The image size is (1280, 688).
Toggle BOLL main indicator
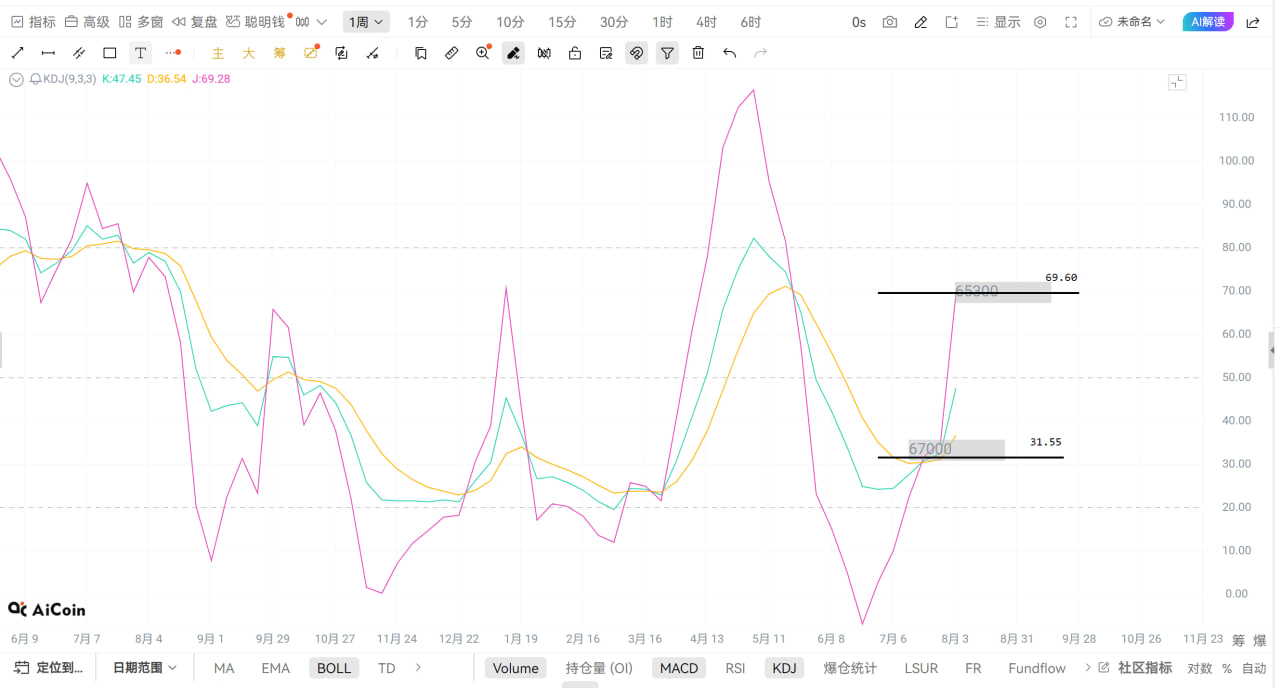pos(334,668)
